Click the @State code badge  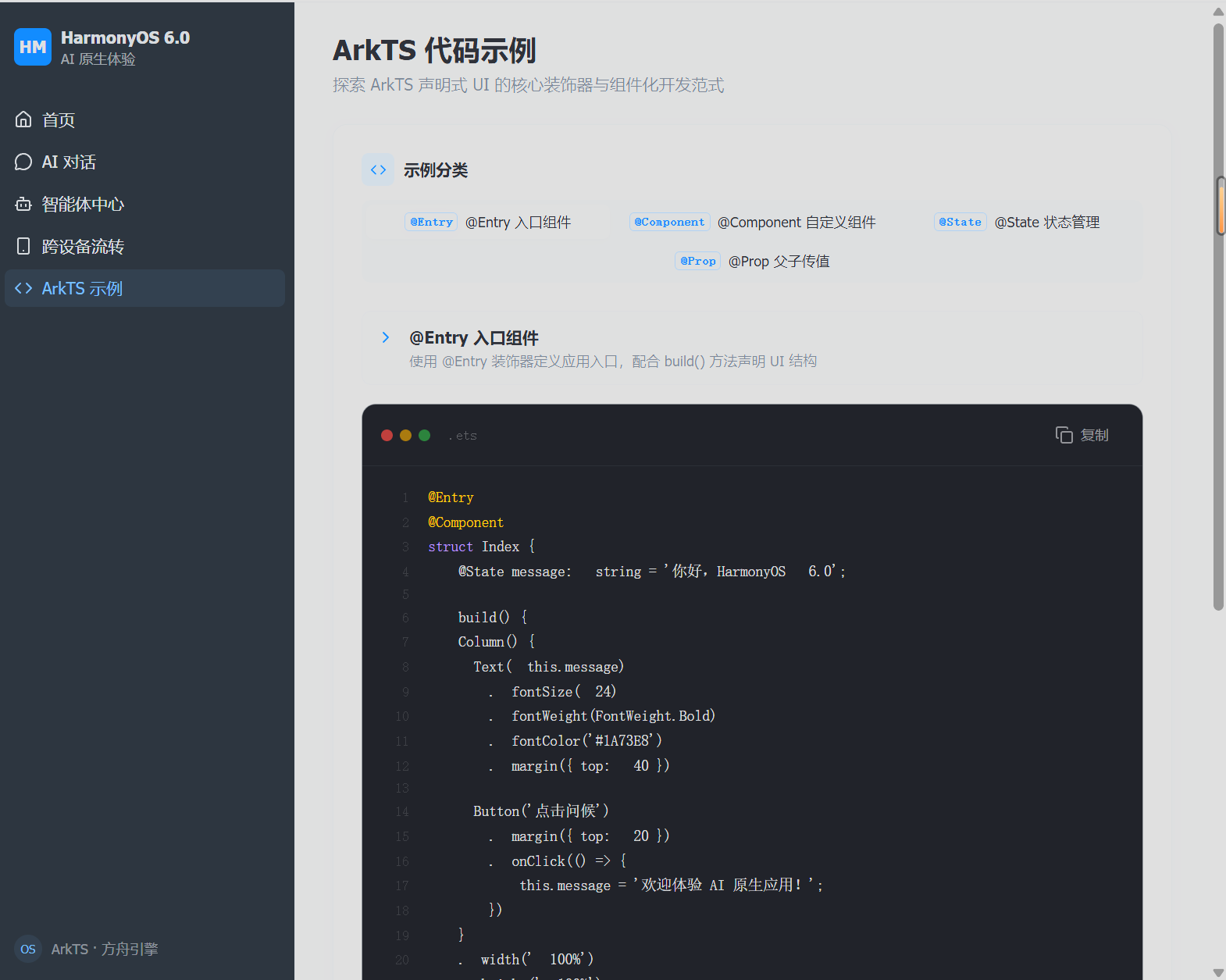pyautogui.click(x=960, y=222)
